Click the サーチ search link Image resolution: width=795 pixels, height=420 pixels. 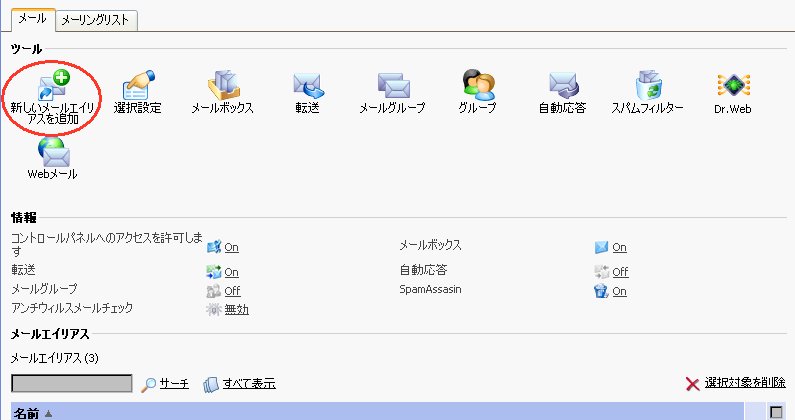(x=174, y=384)
